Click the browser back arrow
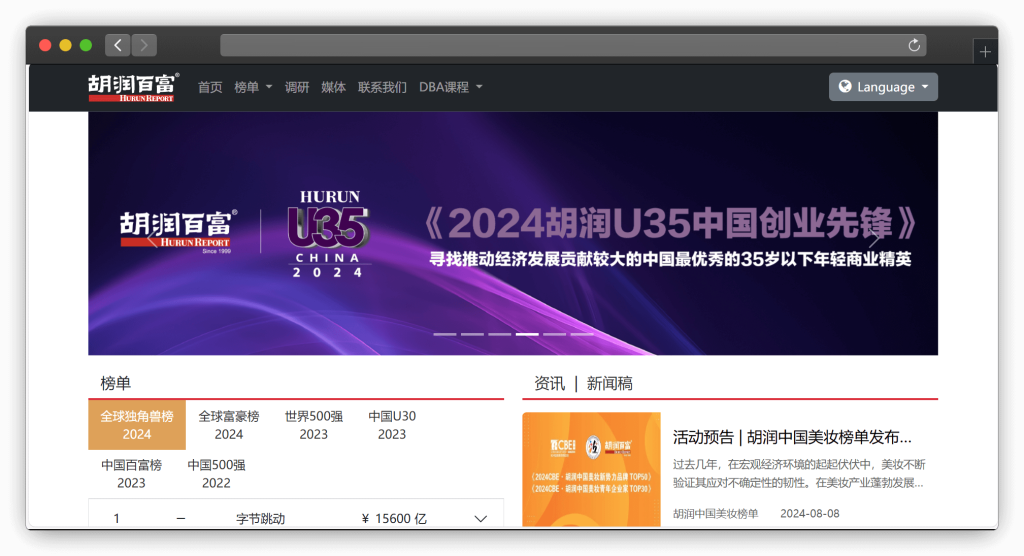The image size is (1024, 556). coord(118,45)
